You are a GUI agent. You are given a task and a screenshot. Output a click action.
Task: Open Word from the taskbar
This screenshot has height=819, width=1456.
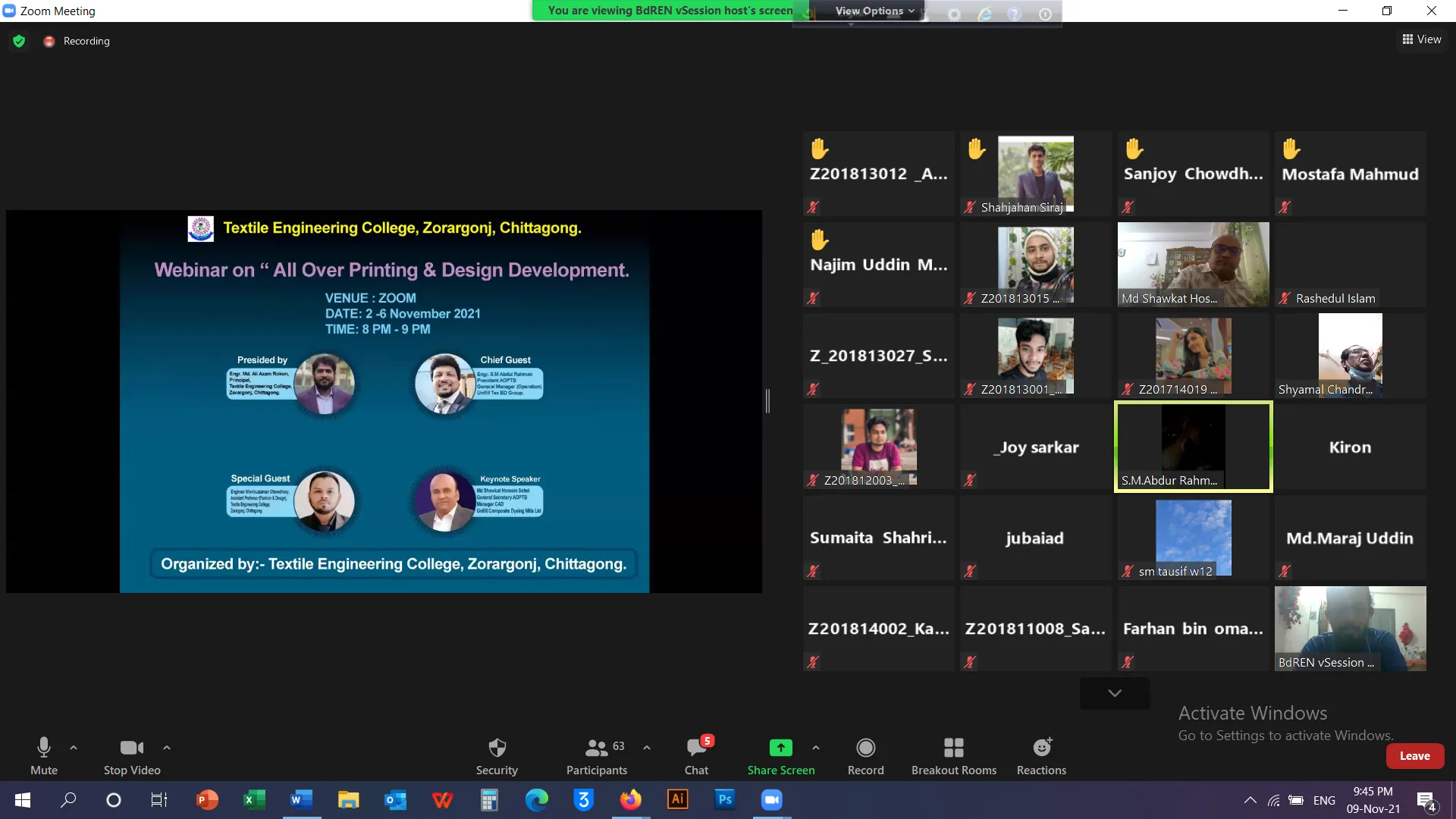(301, 800)
